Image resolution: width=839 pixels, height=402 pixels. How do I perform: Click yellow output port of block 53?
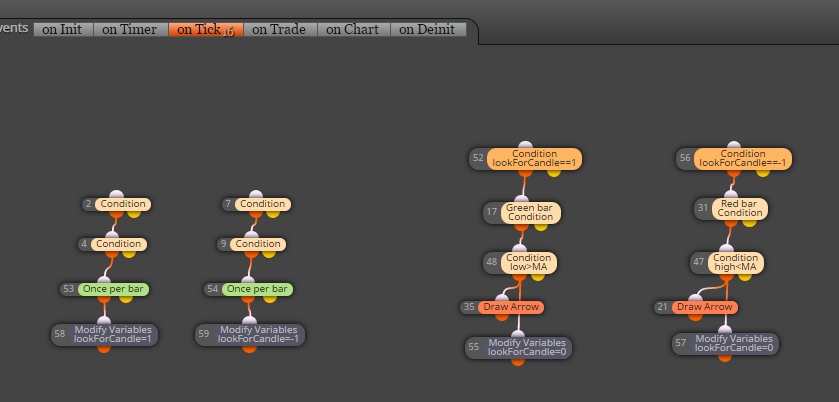pyautogui.click(x=126, y=298)
